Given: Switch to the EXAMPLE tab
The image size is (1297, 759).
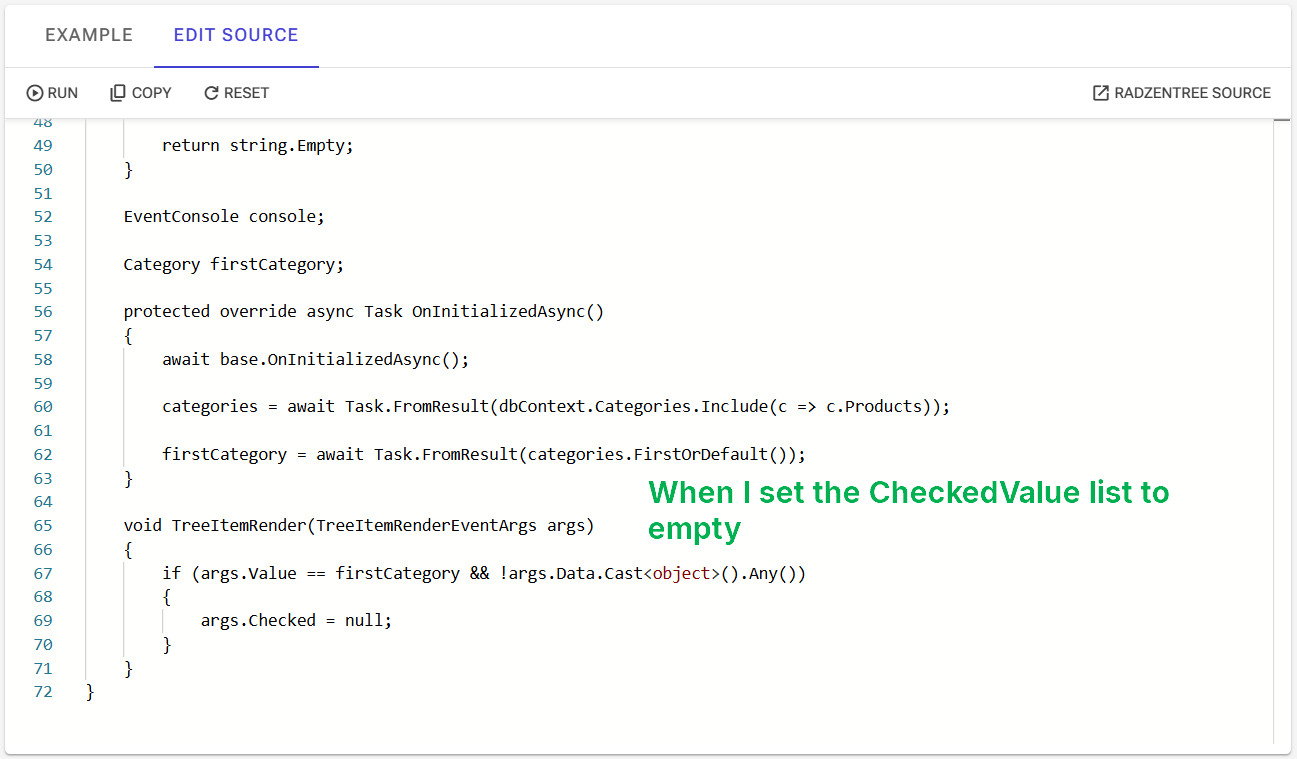Looking at the screenshot, I should [88, 34].
